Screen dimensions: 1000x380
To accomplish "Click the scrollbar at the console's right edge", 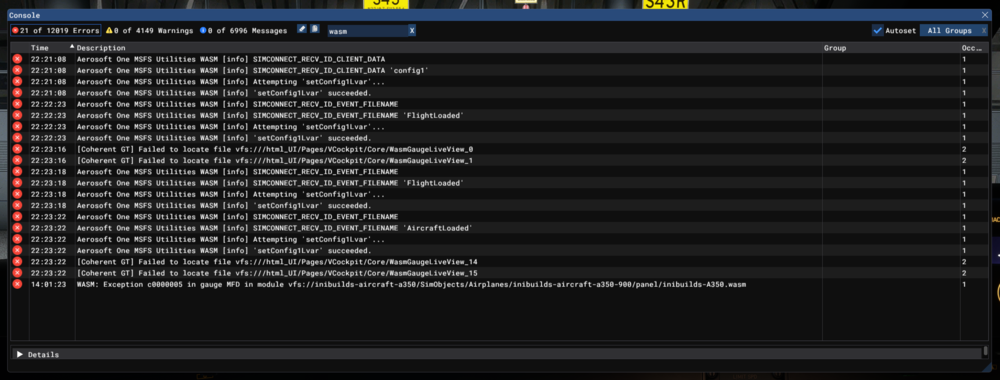I will [x=986, y=351].
